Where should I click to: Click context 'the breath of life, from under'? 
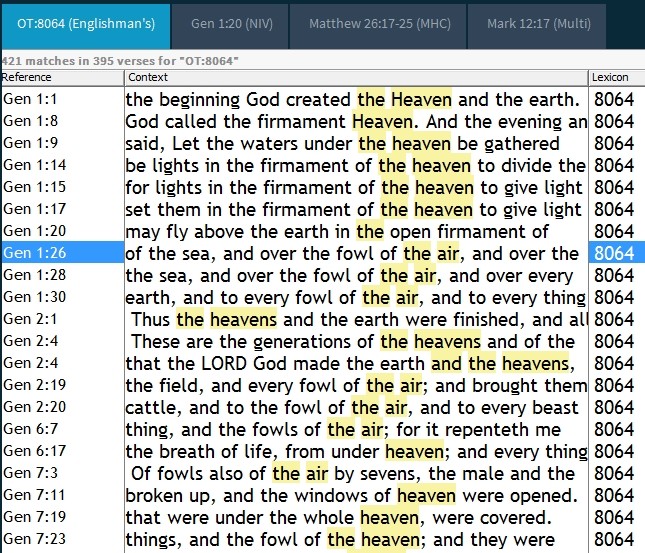(x=252, y=452)
